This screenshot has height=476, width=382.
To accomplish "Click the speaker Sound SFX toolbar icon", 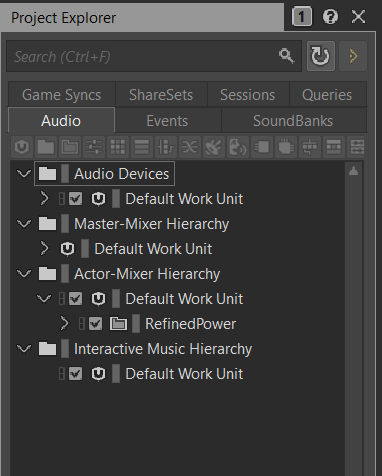I will tap(214, 147).
